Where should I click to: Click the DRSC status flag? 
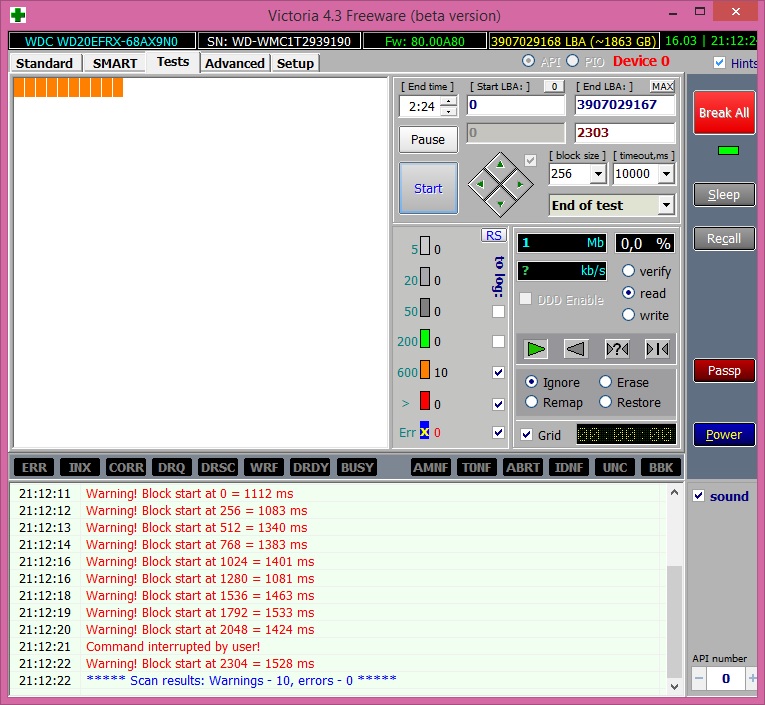pos(218,468)
